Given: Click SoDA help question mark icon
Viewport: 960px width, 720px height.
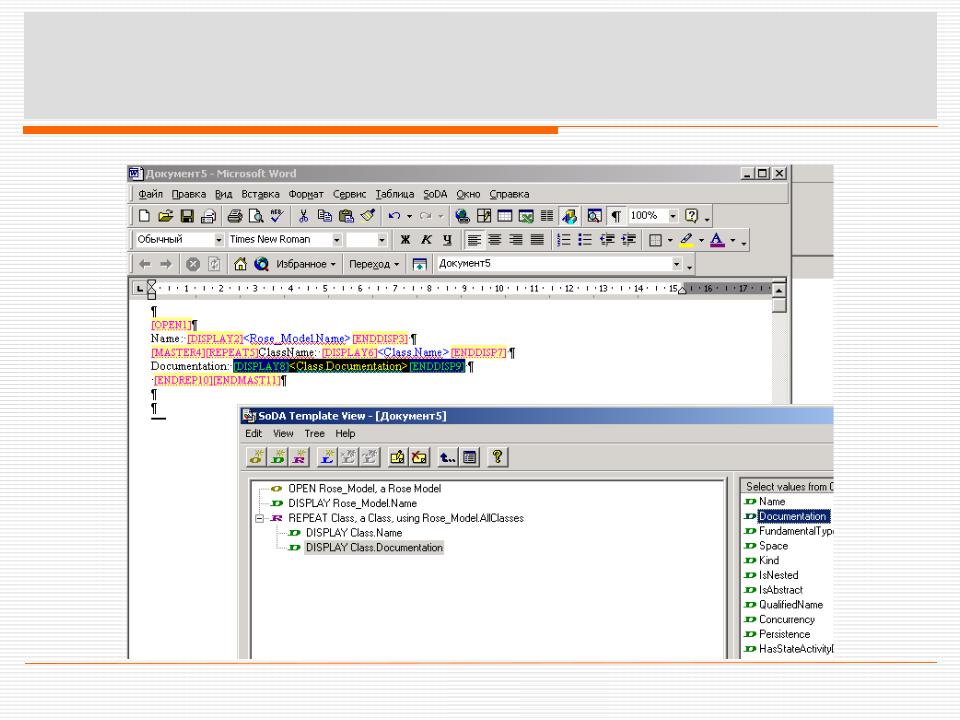Looking at the screenshot, I should tap(497, 457).
